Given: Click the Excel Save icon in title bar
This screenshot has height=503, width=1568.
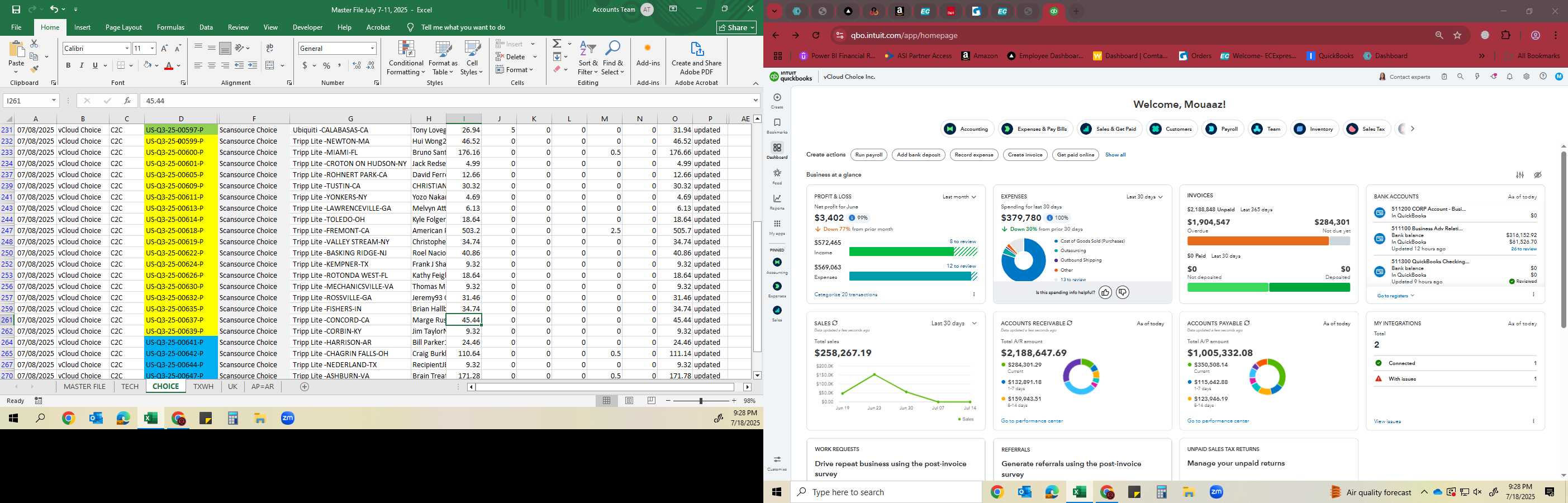Looking at the screenshot, I should [16, 9].
